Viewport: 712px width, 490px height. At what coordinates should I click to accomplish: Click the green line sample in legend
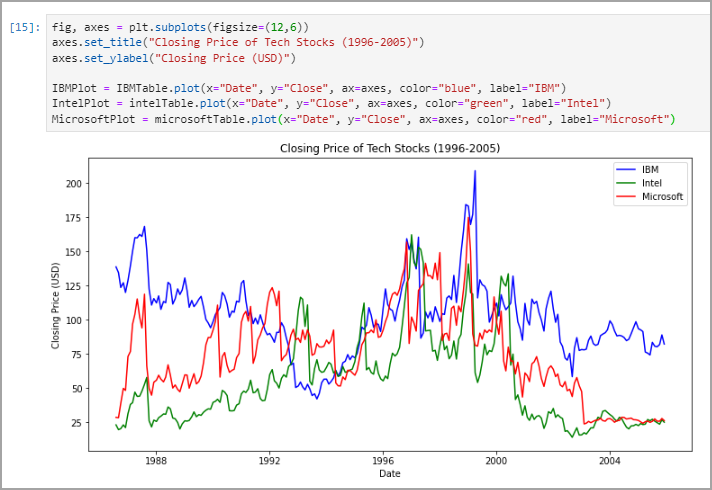click(626, 183)
